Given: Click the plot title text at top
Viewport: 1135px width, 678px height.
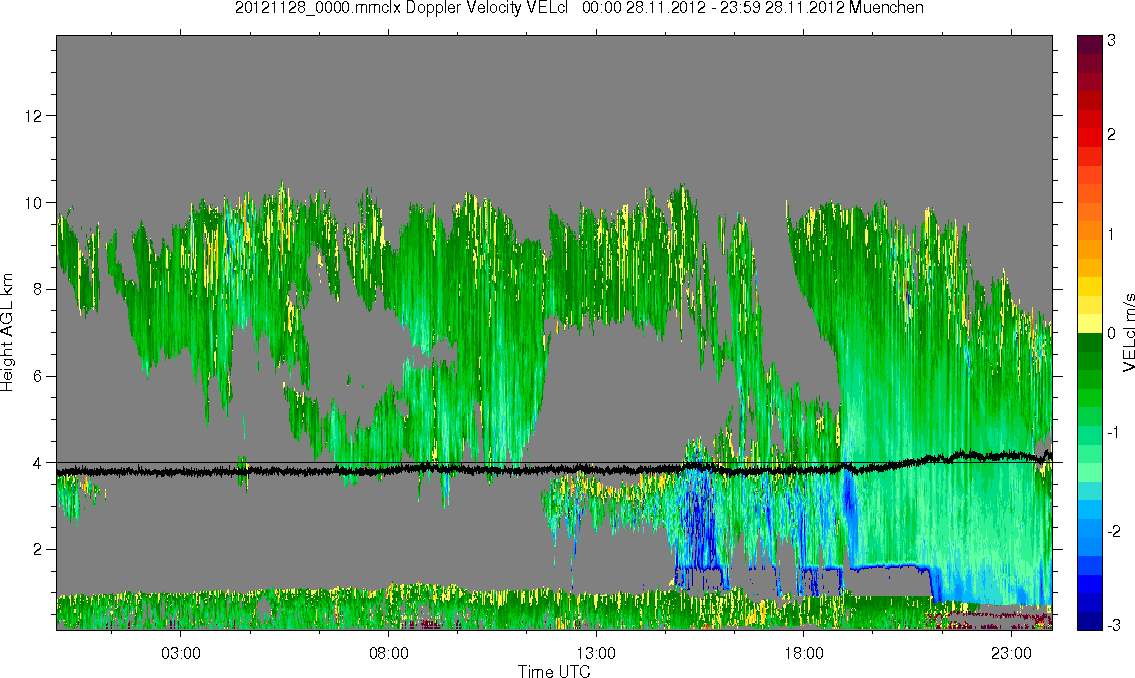Looking at the screenshot, I should pyautogui.click(x=579, y=8).
